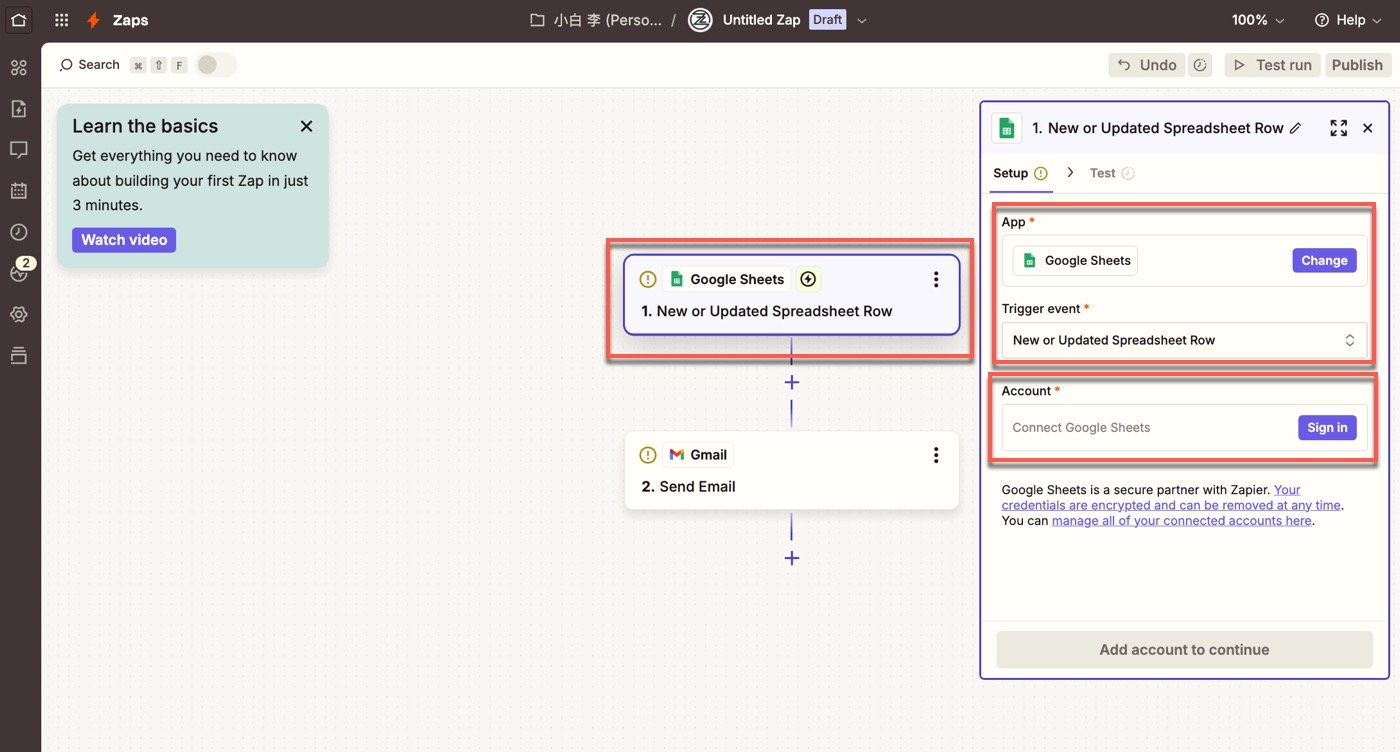The height and width of the screenshot is (752, 1400).
Task: Click the Add account to continue button
Action: click(x=1184, y=650)
